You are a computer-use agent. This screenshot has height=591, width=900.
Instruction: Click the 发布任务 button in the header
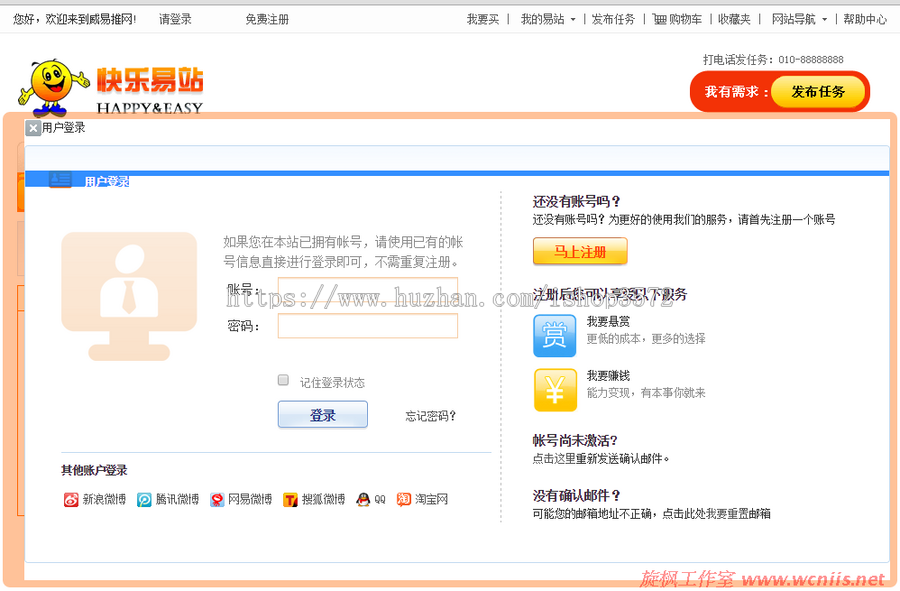click(x=819, y=91)
